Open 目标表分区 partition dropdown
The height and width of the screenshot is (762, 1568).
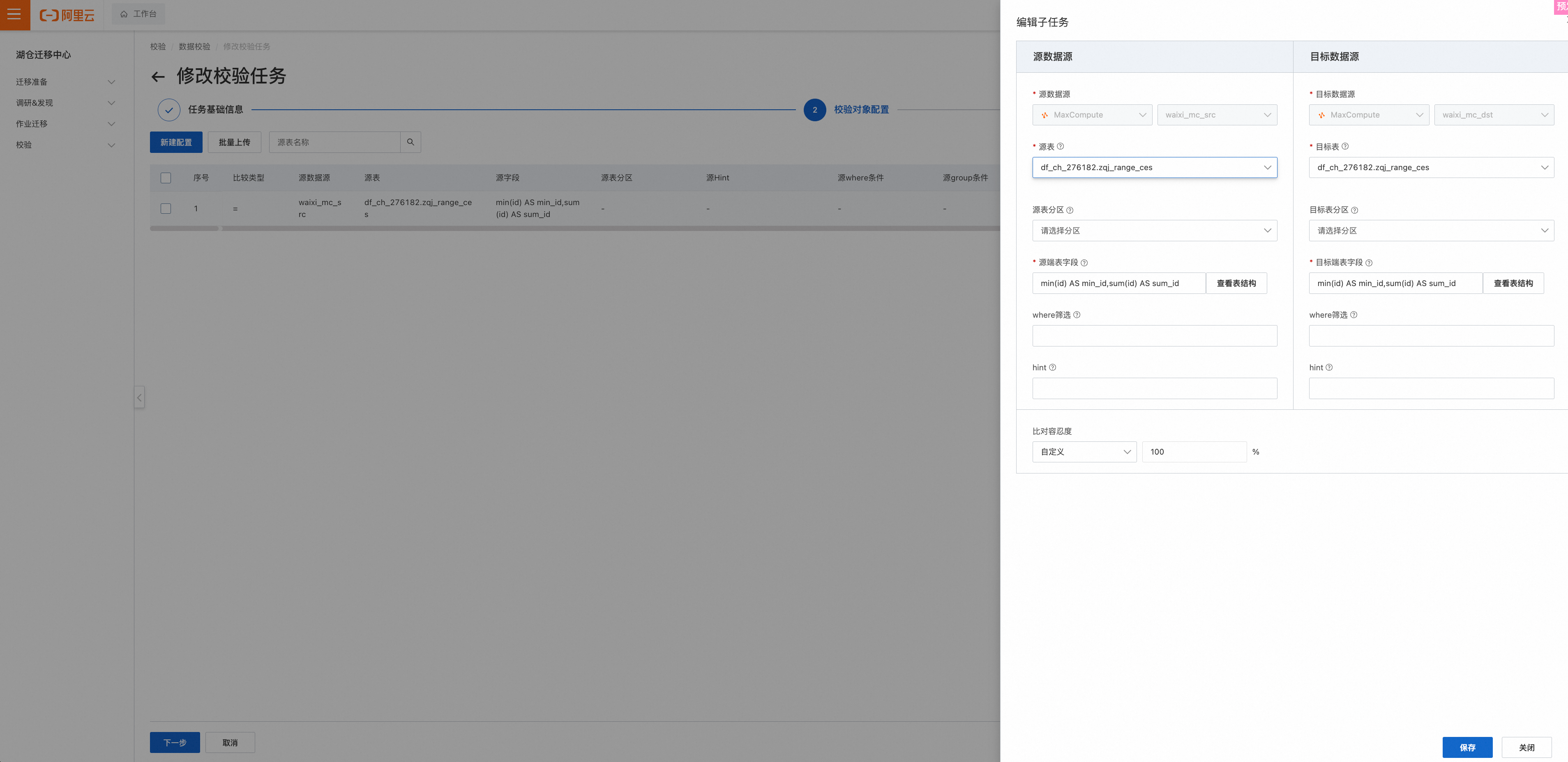1432,231
